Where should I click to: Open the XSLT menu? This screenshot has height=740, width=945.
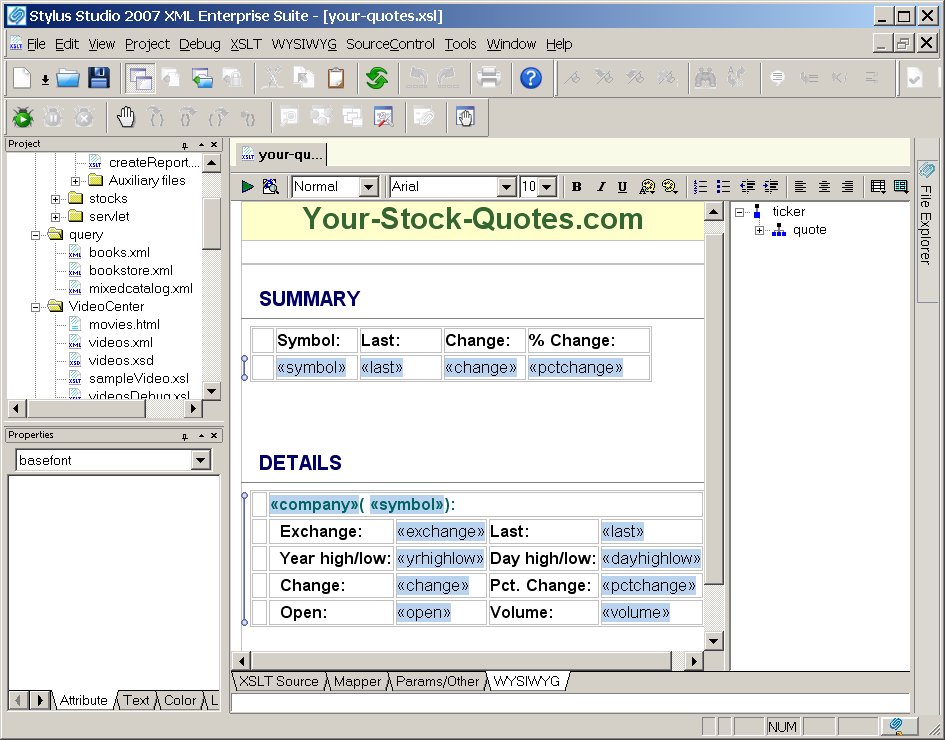pos(246,44)
